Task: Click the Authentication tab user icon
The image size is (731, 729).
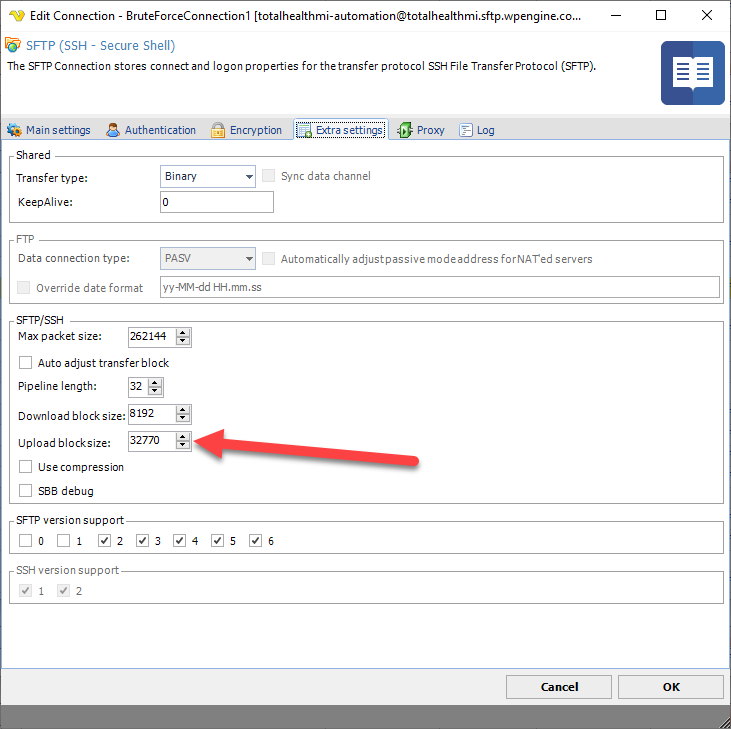Action: [114, 130]
